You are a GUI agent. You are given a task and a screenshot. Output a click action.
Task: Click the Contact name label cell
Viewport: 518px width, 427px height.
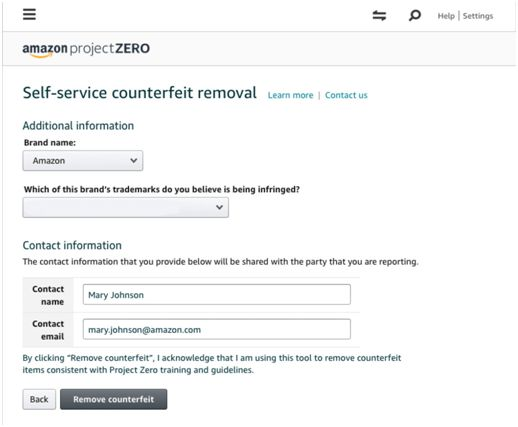click(48, 295)
